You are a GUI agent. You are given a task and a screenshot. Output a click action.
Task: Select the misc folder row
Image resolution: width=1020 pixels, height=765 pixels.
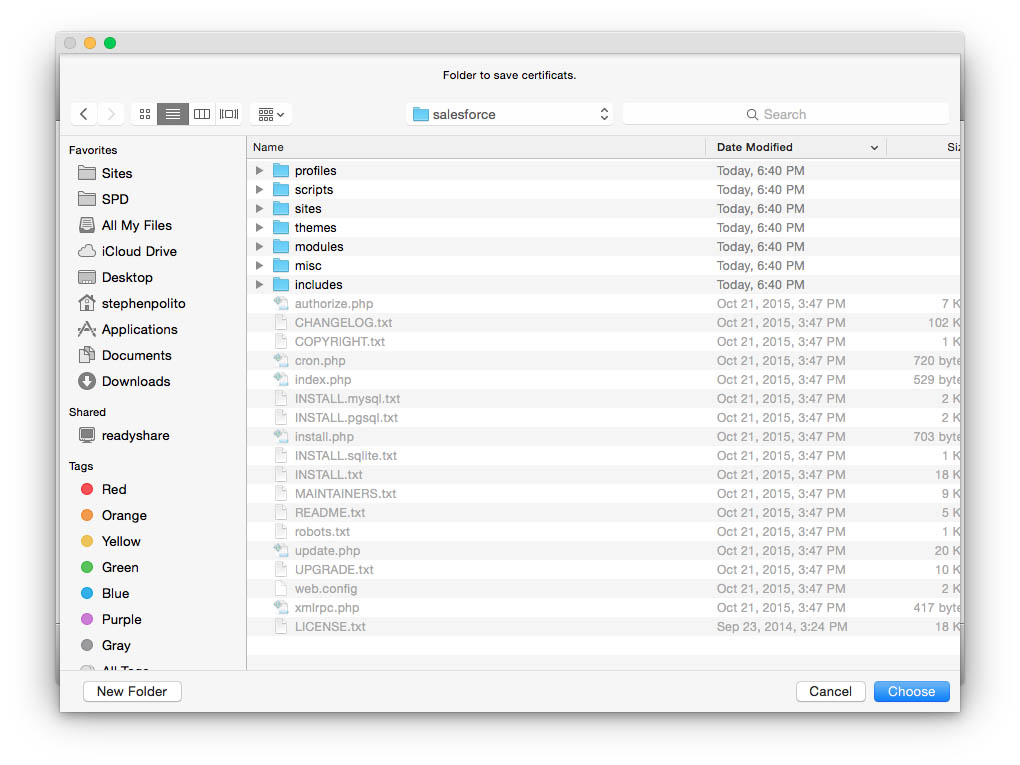point(603,265)
